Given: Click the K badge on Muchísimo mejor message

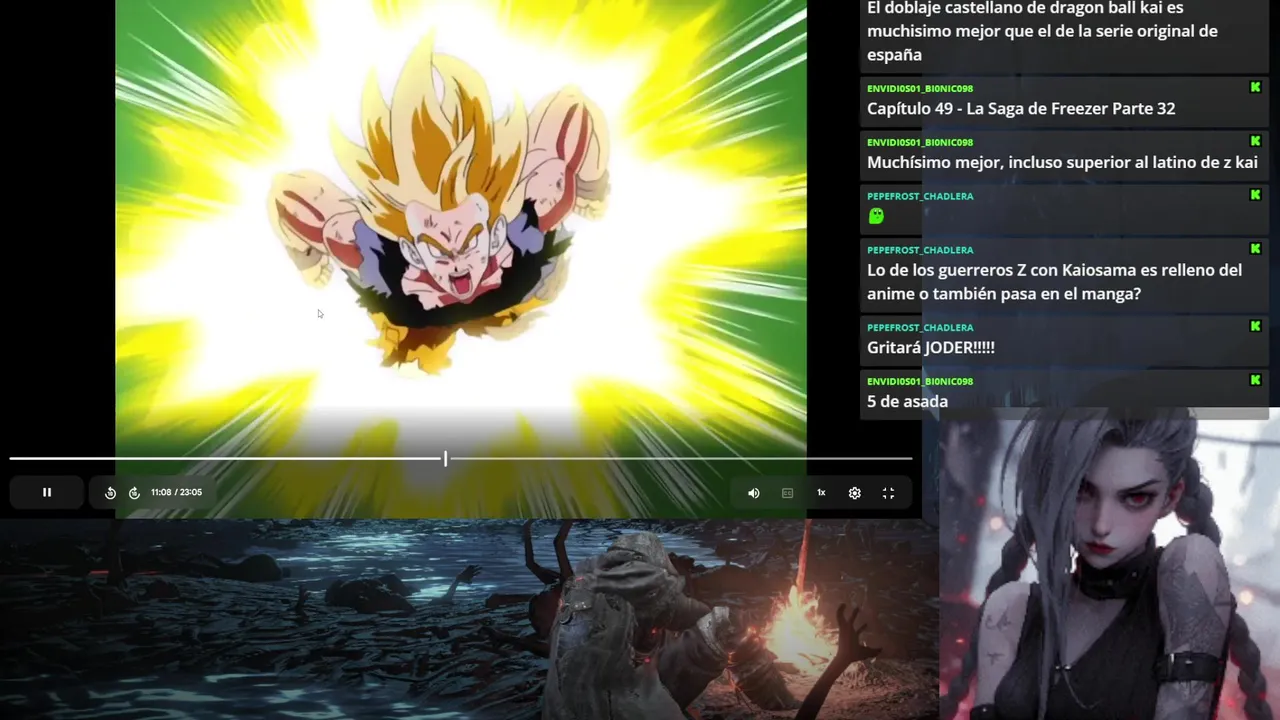Looking at the screenshot, I should pyautogui.click(x=1255, y=142).
